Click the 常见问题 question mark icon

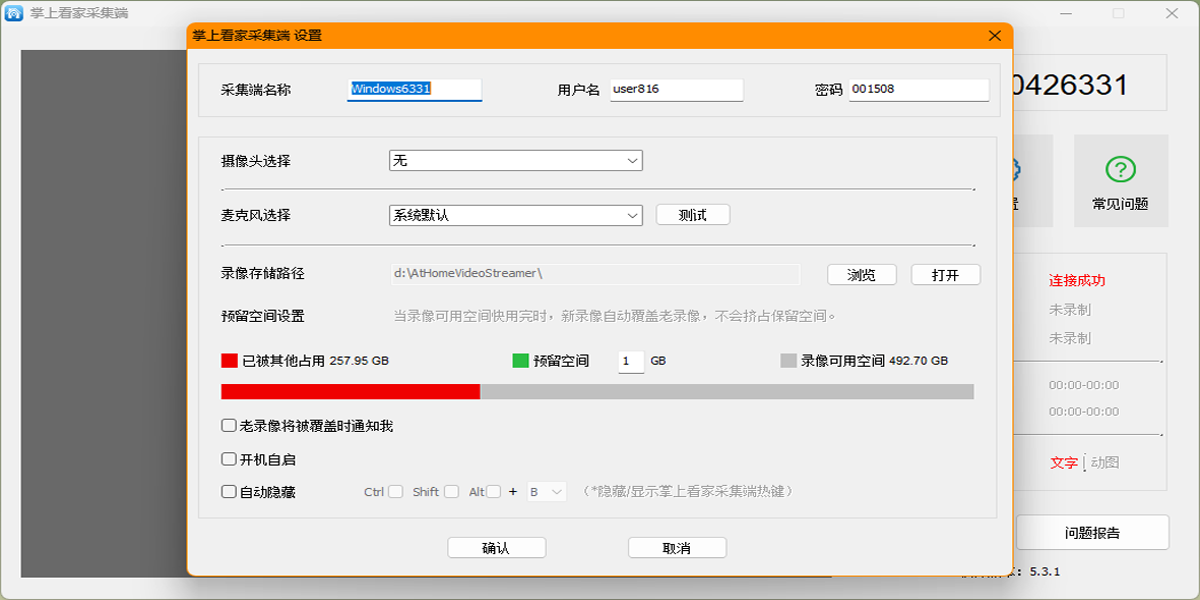(x=1120, y=169)
